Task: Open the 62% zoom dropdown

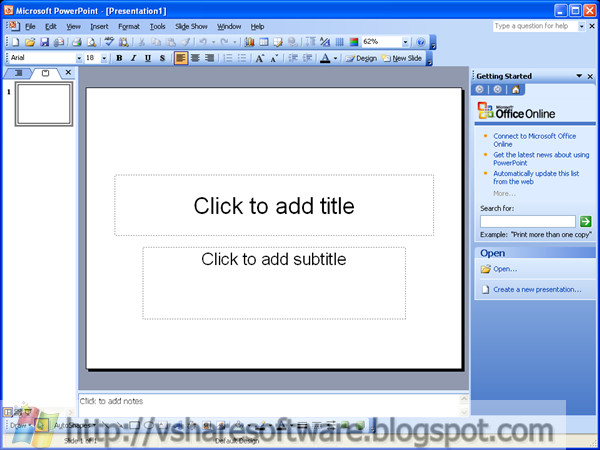Action: 405,42
